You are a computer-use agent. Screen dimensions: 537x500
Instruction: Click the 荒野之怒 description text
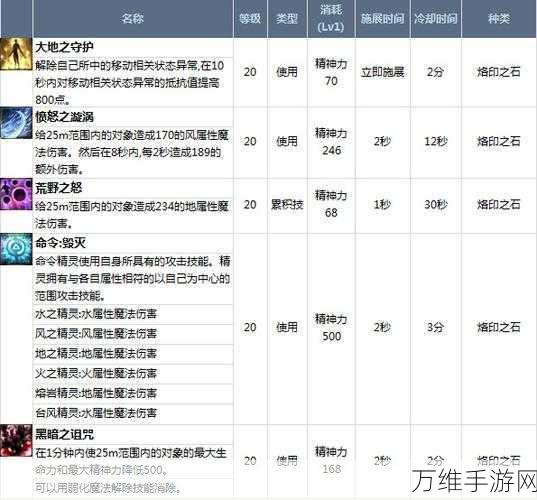[132, 215]
